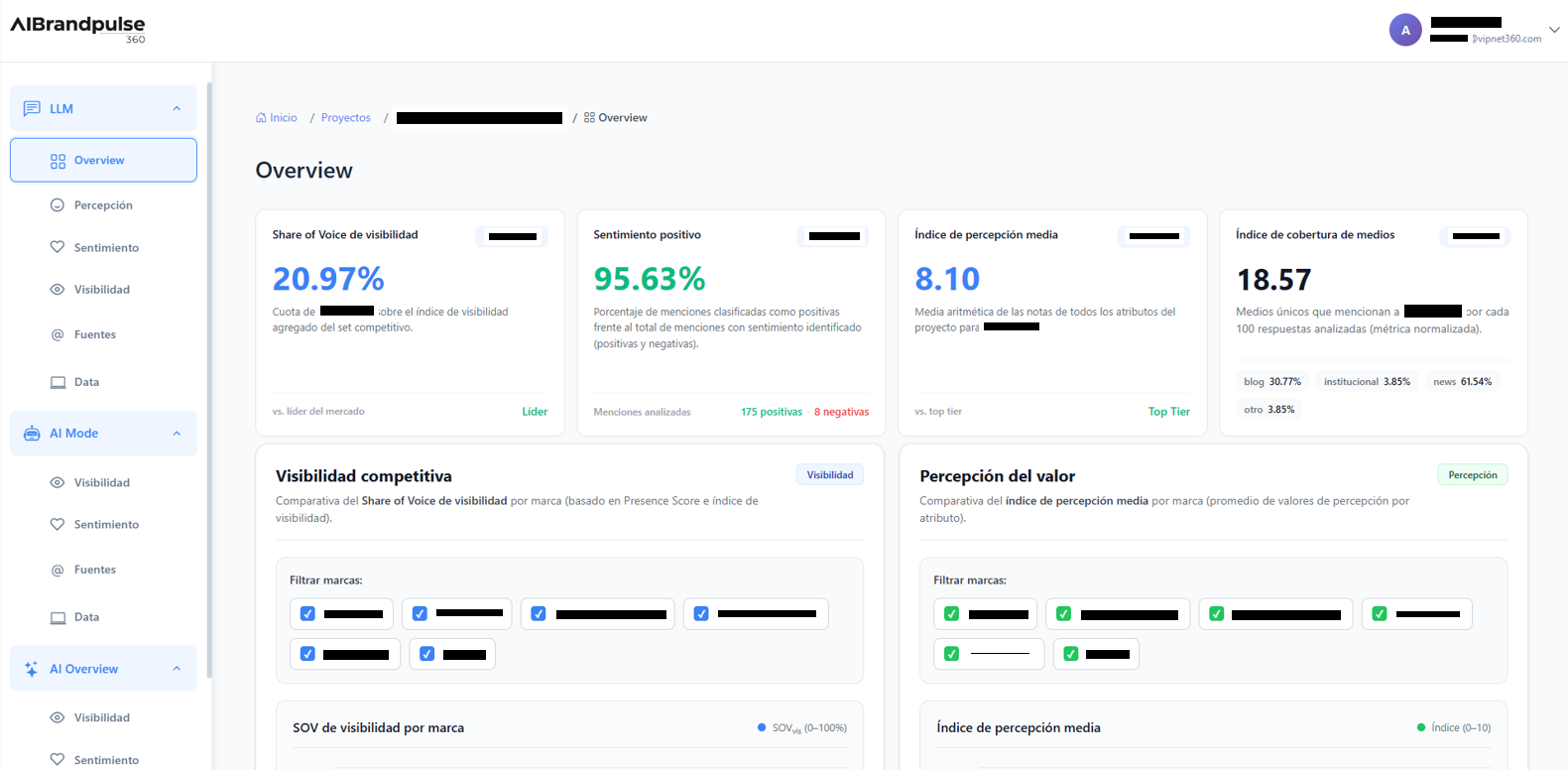Go to Inicio via breadcrumb link
This screenshot has height=770, width=1568.
tap(283, 118)
